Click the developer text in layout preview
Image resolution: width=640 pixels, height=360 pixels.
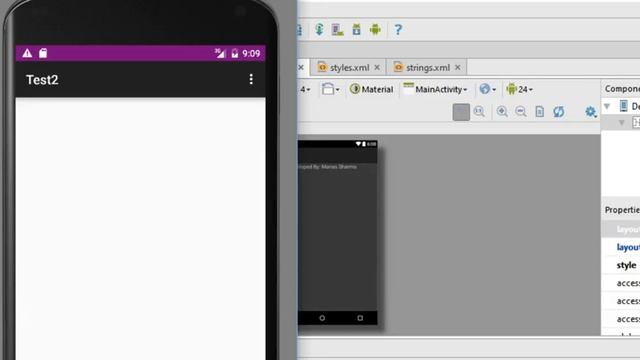pyautogui.click(x=327, y=167)
